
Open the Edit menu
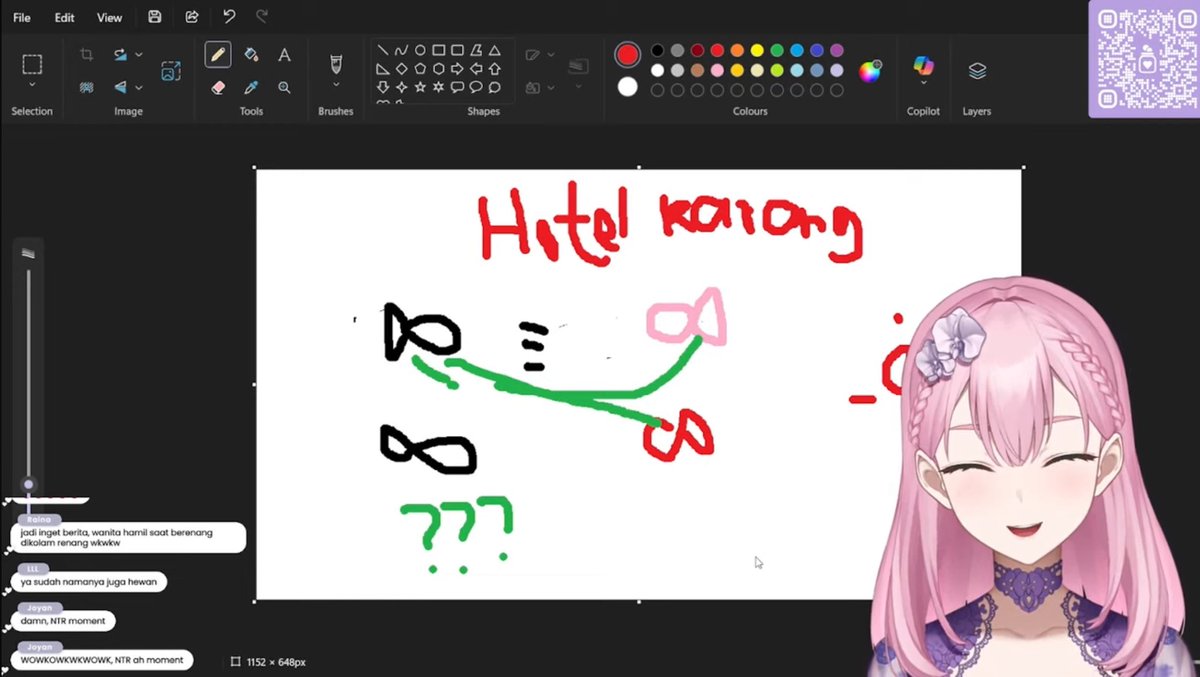tap(64, 17)
